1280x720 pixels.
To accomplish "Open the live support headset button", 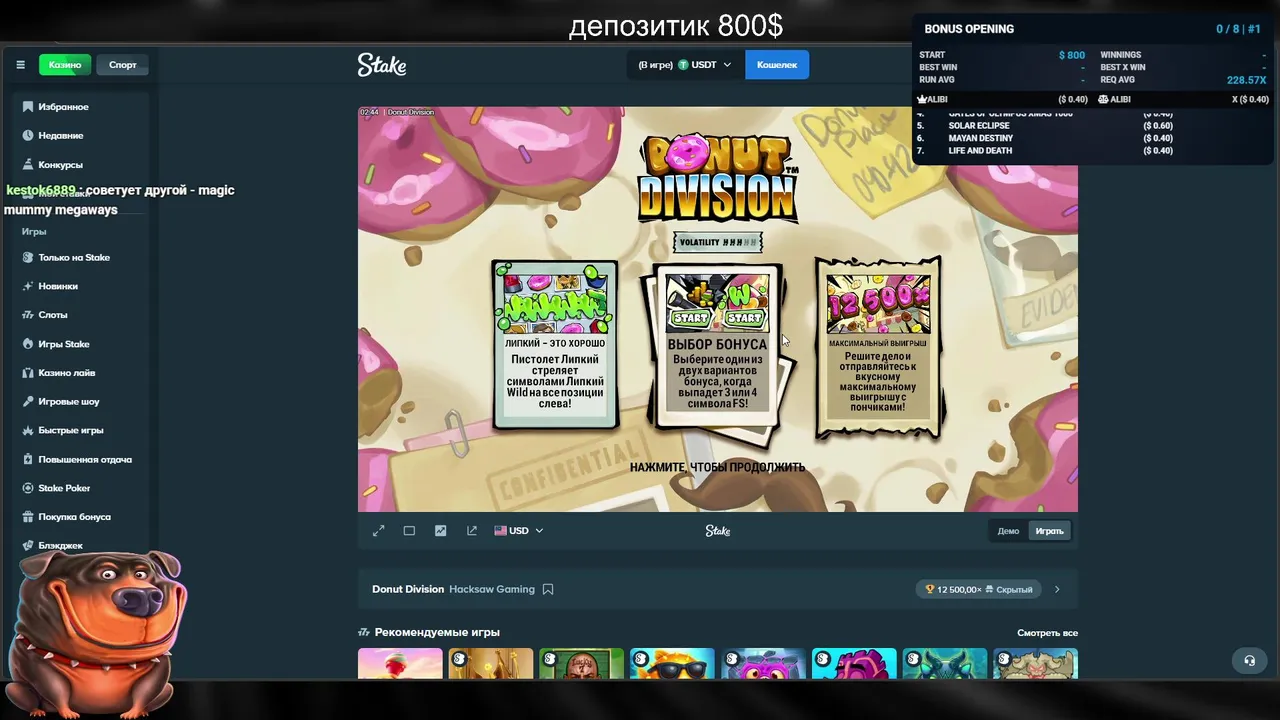I will point(1249,660).
